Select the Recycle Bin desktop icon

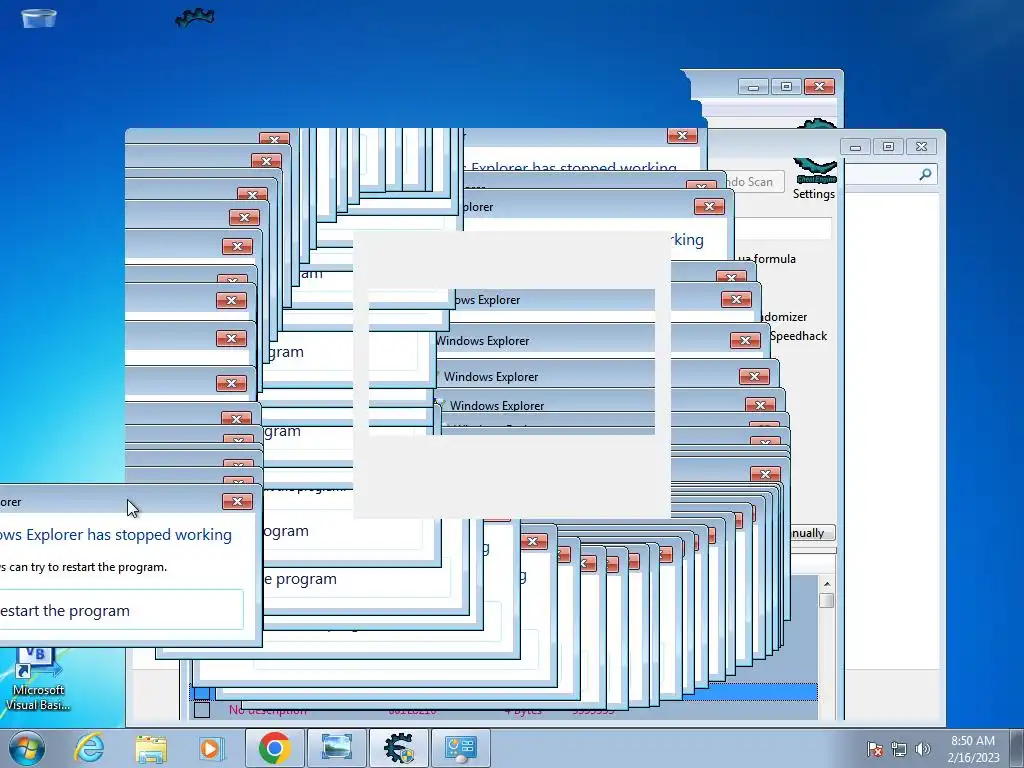(39, 17)
